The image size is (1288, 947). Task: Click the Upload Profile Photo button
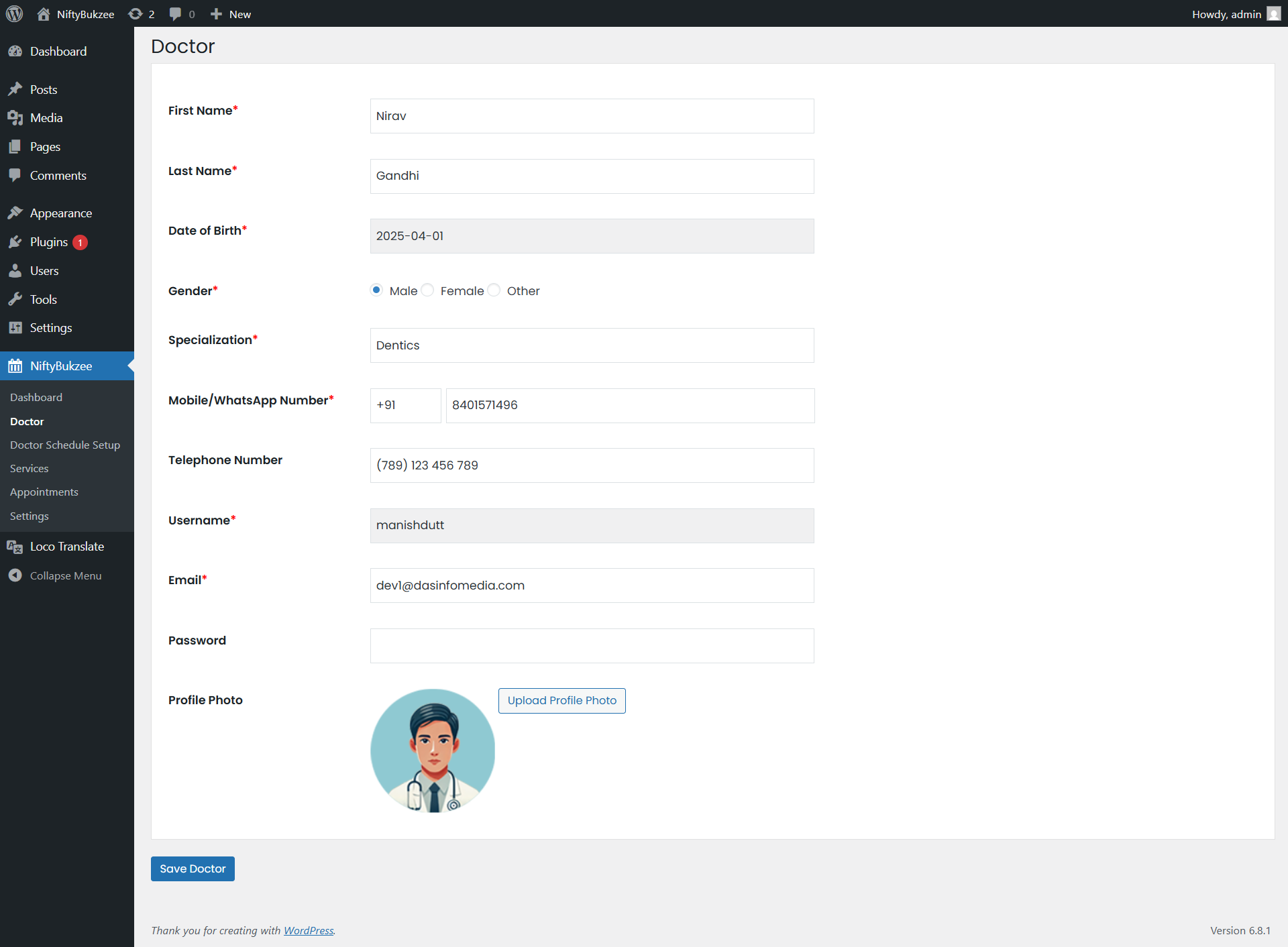(561, 700)
